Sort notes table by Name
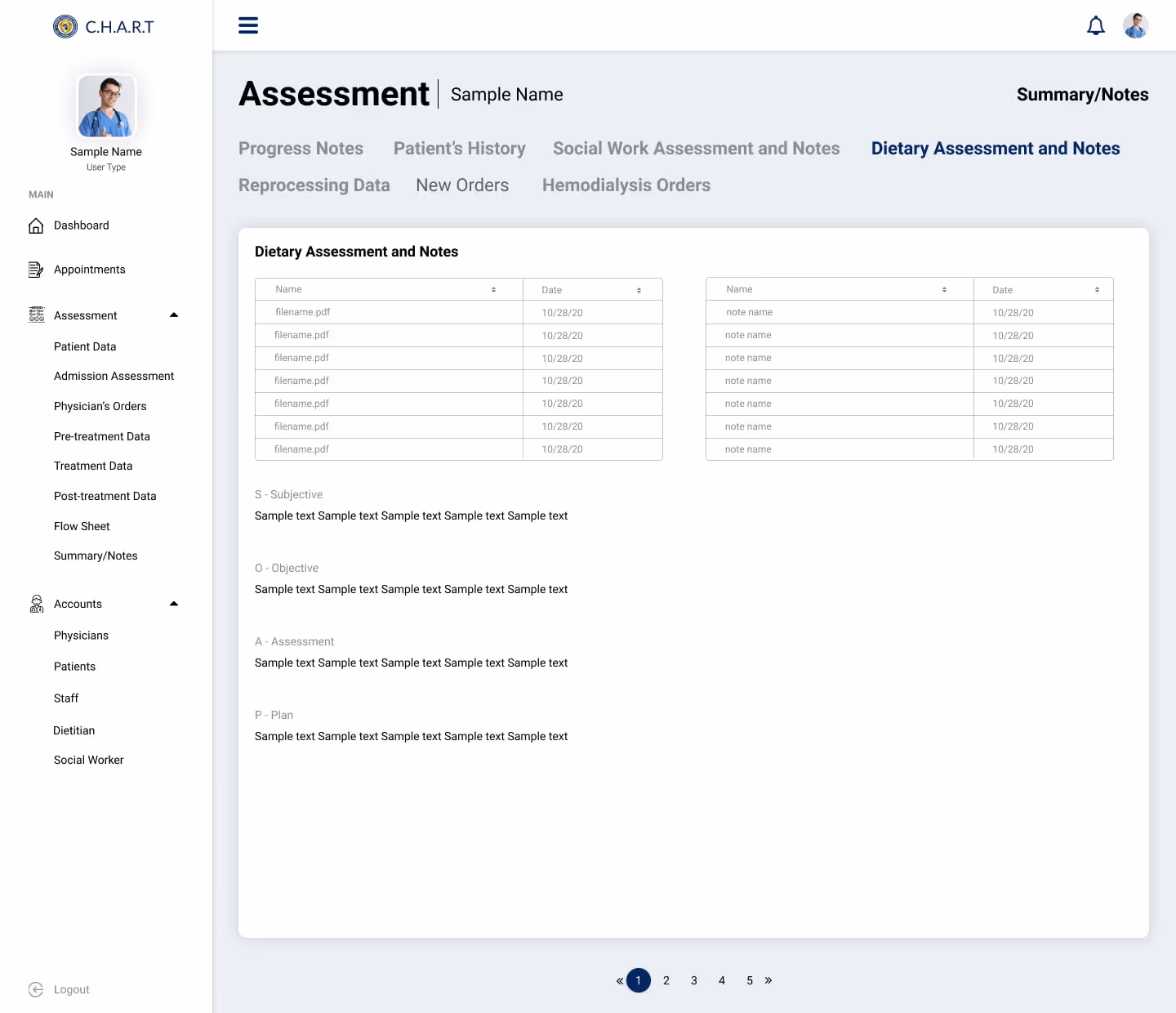The width and height of the screenshot is (1176, 1013). point(944,290)
